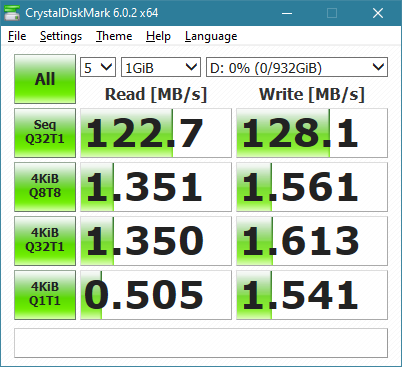Click the Read [MB/s] column header

pyautogui.click(x=156, y=94)
